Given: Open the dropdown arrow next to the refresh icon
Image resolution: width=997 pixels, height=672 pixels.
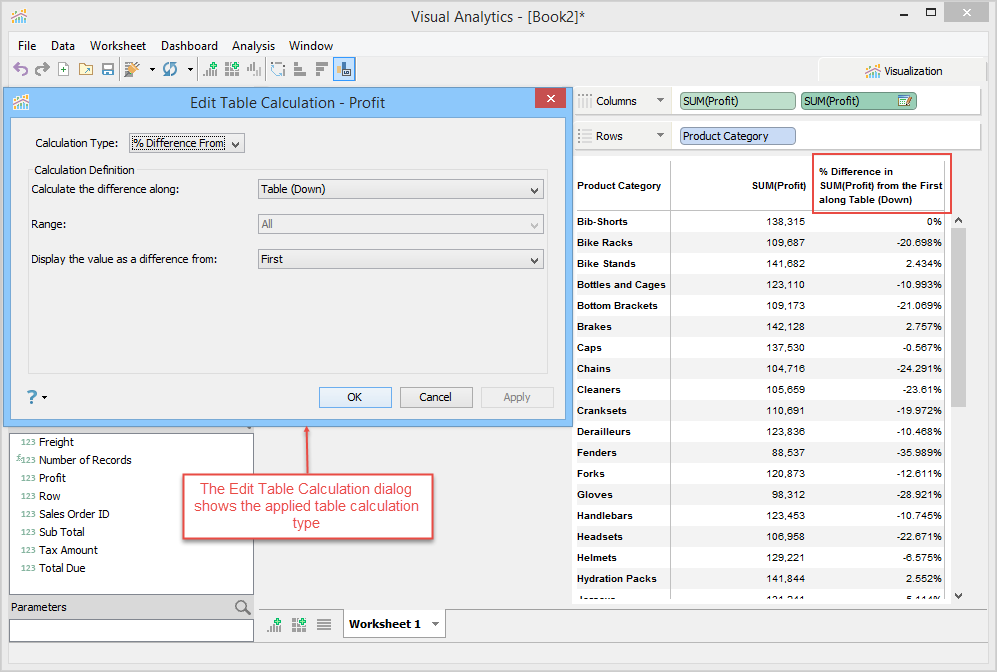Looking at the screenshot, I should [190, 69].
